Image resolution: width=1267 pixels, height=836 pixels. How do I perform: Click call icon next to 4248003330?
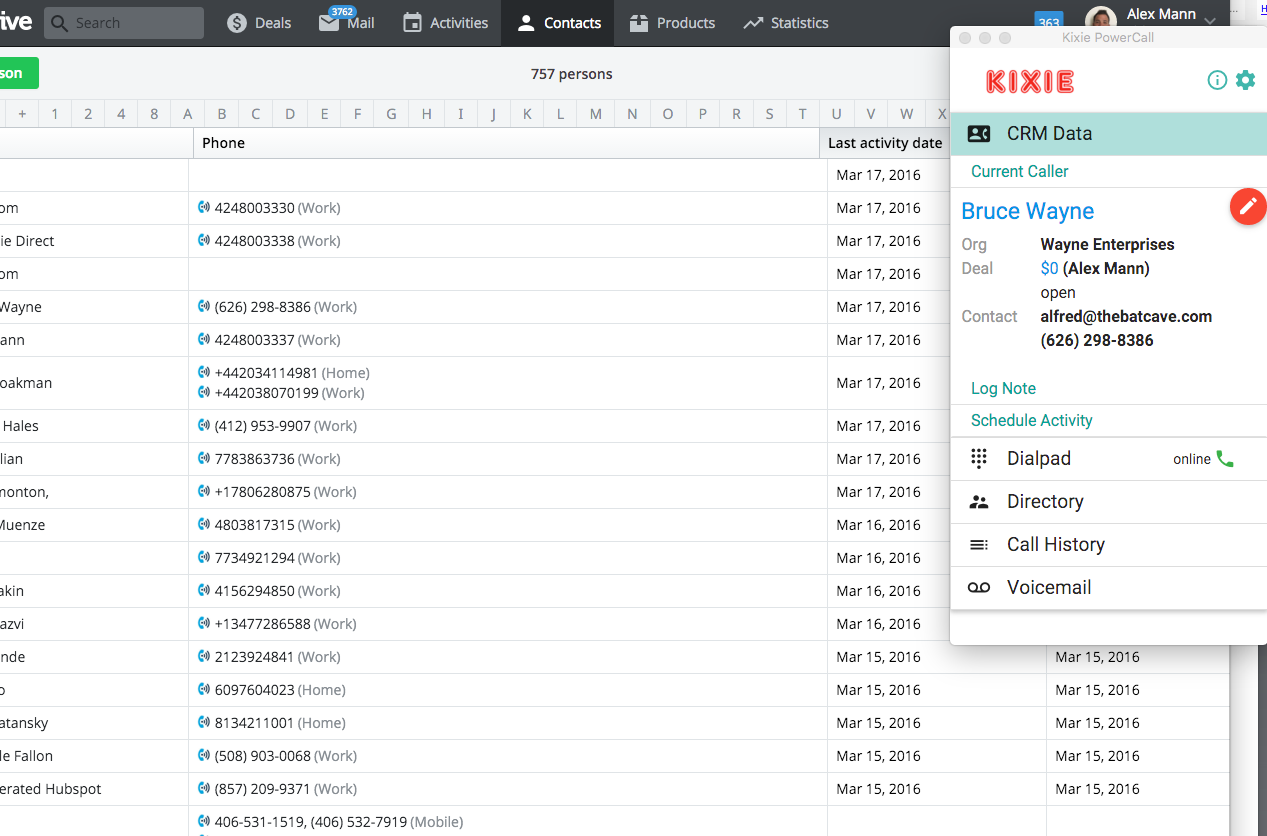[x=204, y=208]
